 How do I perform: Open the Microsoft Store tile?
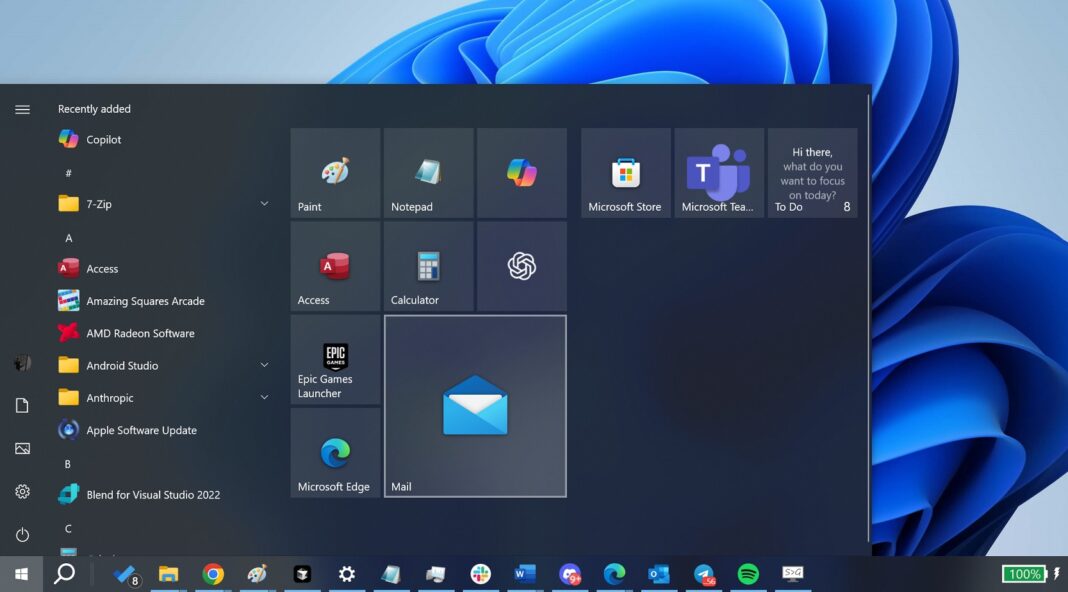(x=624, y=172)
